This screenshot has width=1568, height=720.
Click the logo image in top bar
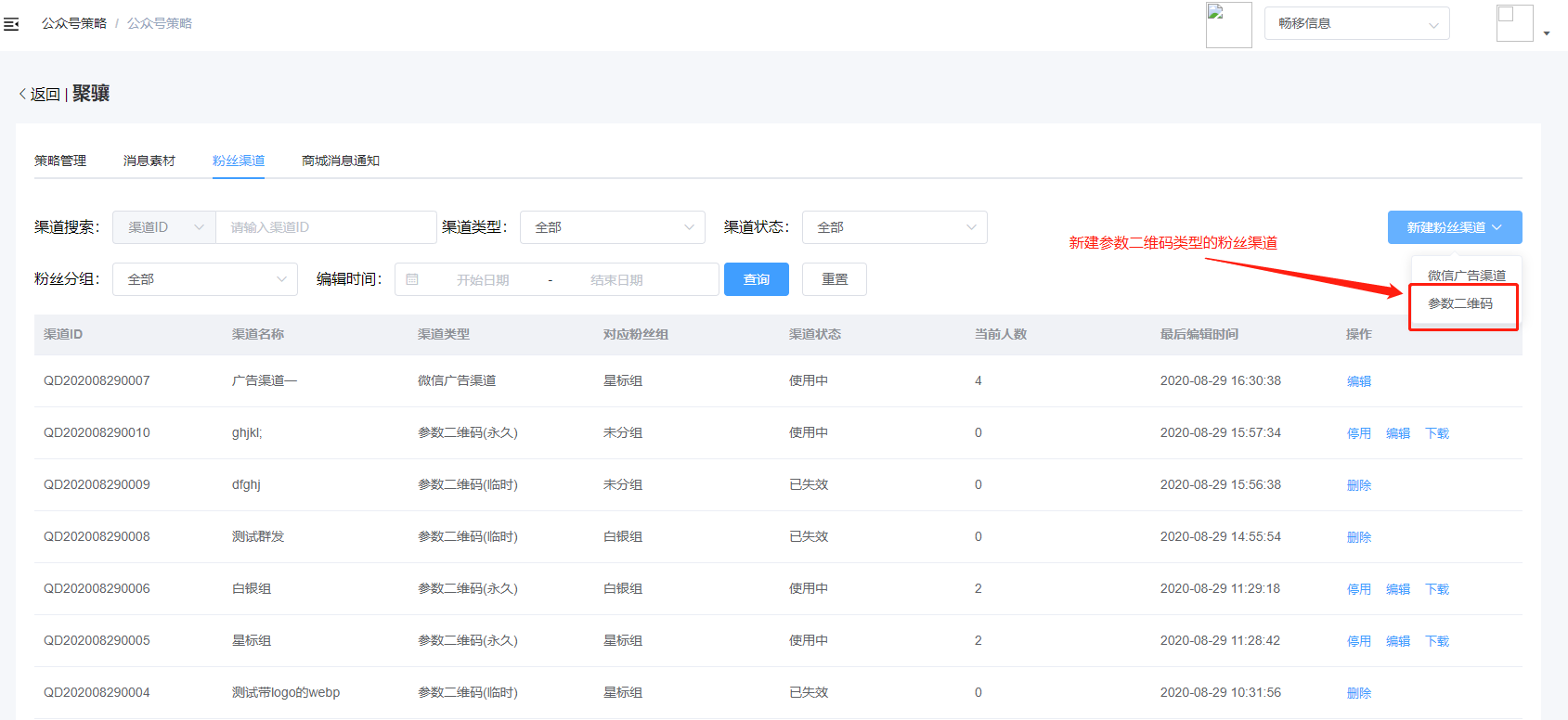point(1228,25)
